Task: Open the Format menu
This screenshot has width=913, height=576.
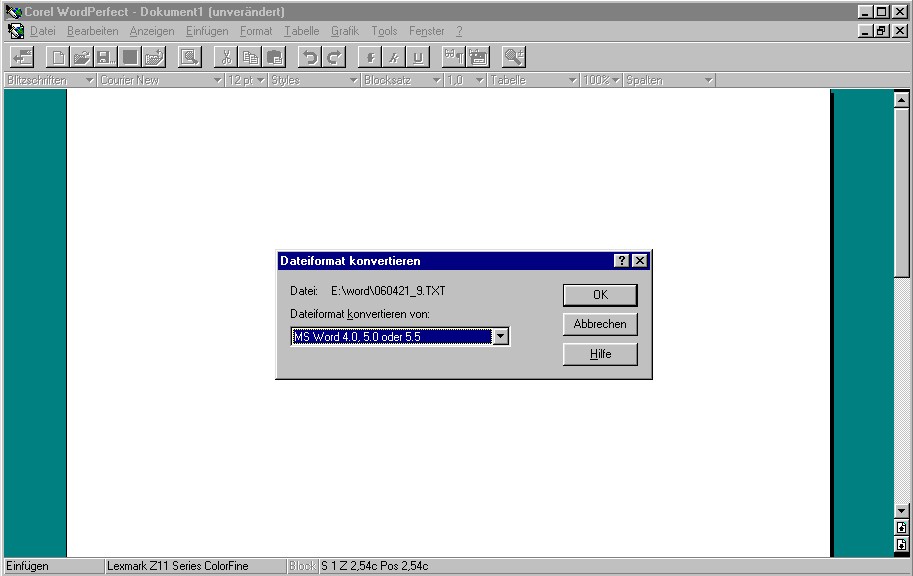Action: (256, 31)
